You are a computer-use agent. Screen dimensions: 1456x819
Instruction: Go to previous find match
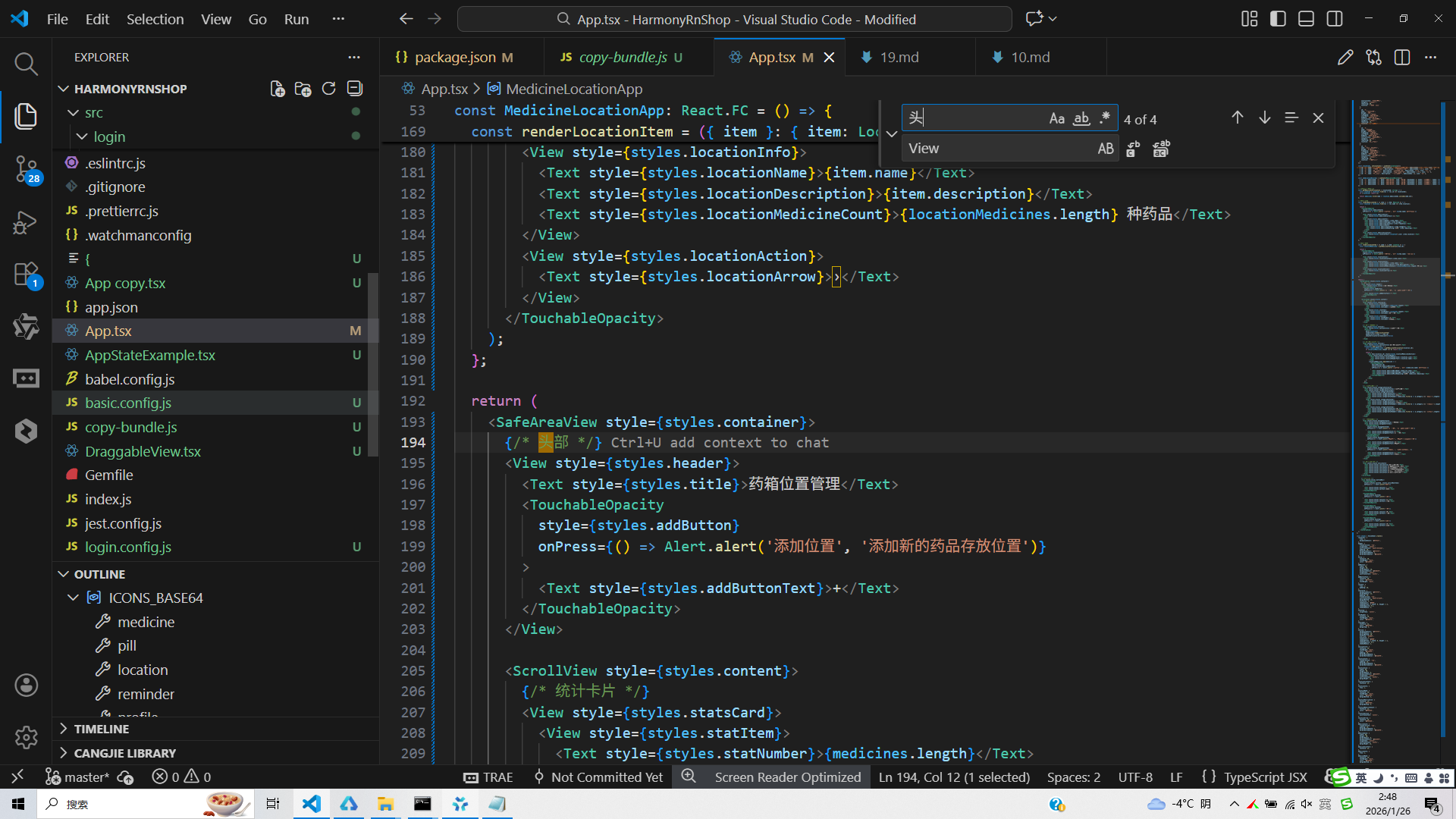1238,118
